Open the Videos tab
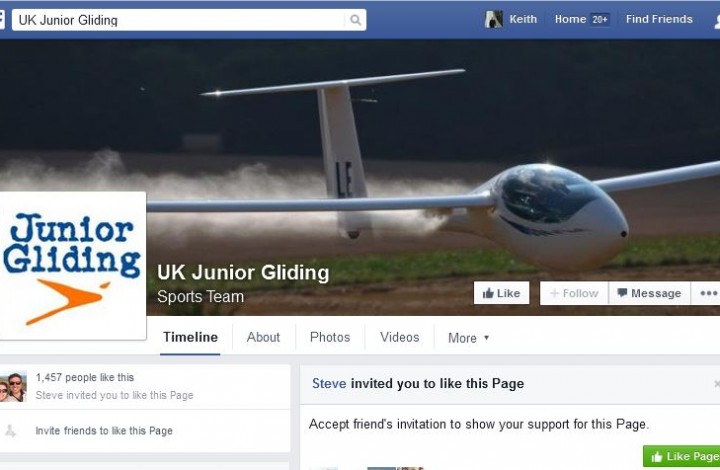720x470 pixels. (x=399, y=337)
